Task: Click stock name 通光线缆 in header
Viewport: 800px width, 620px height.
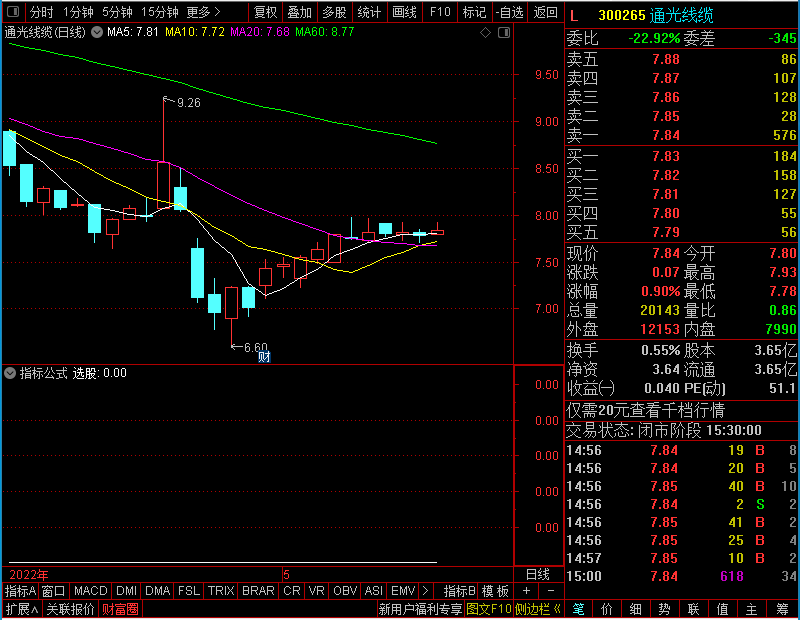Action: pos(681,16)
